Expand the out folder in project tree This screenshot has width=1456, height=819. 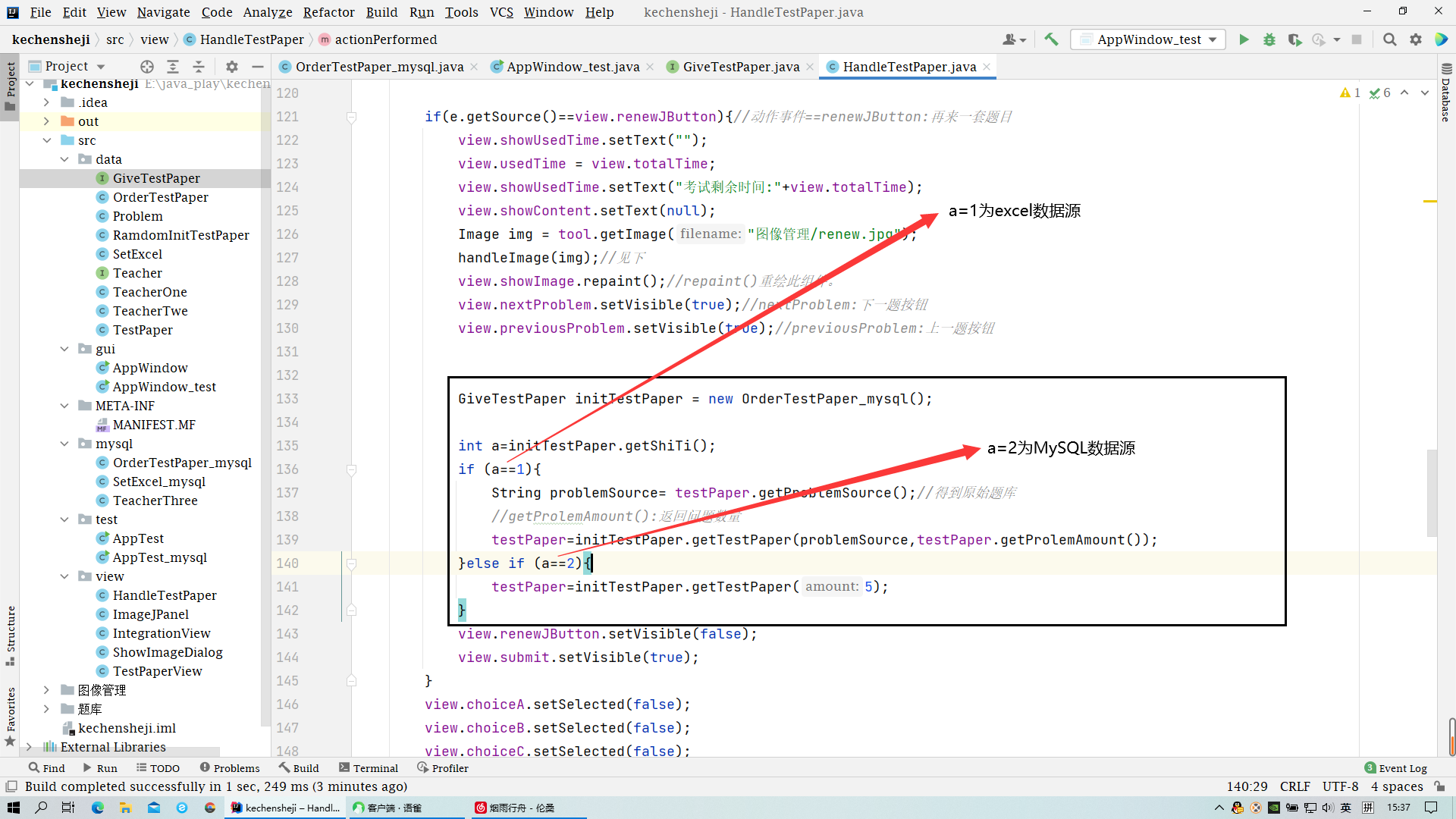pyautogui.click(x=46, y=121)
